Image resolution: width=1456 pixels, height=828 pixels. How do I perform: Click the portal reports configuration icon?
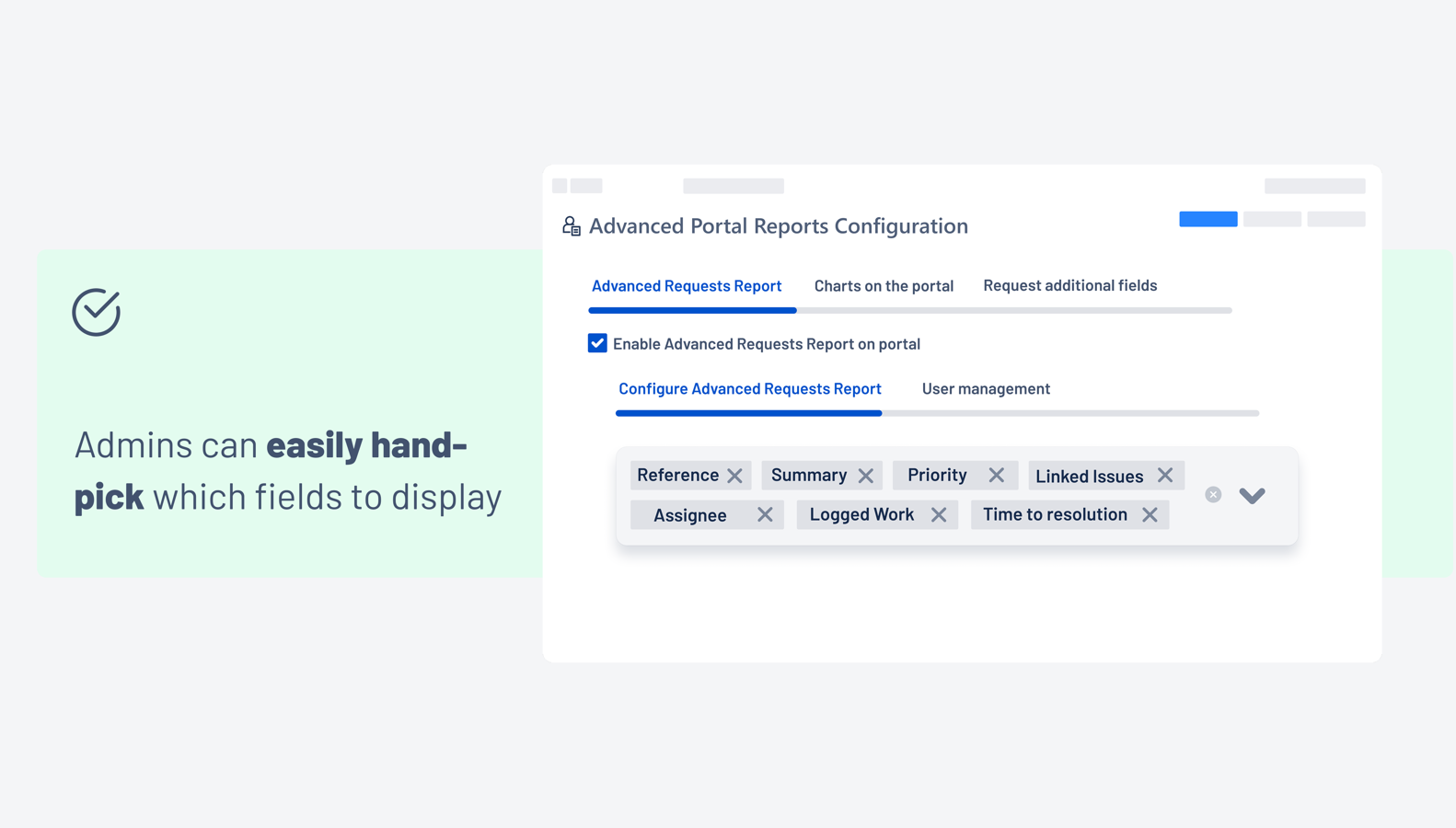[572, 226]
